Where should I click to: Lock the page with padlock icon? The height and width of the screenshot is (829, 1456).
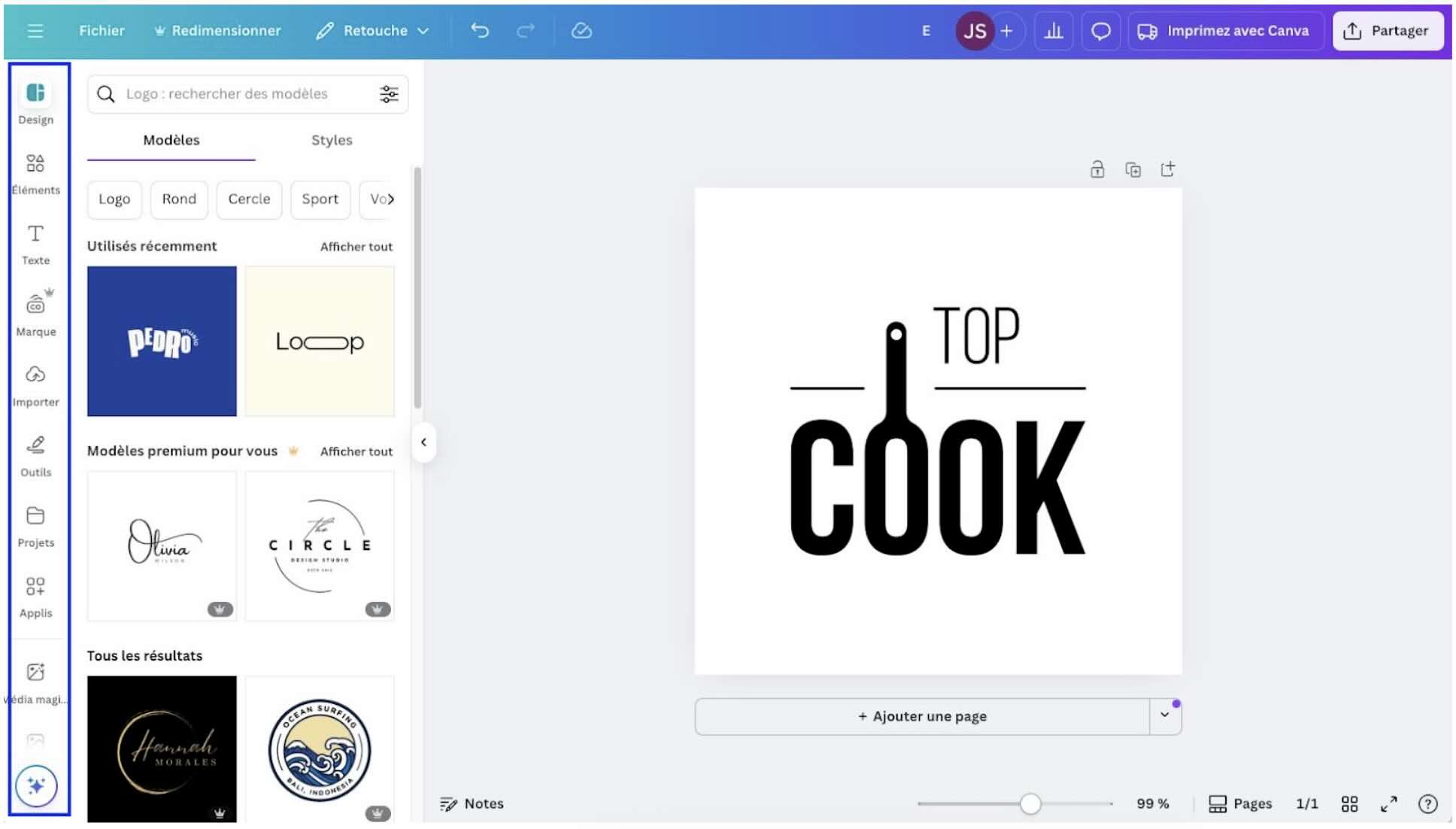(1097, 169)
